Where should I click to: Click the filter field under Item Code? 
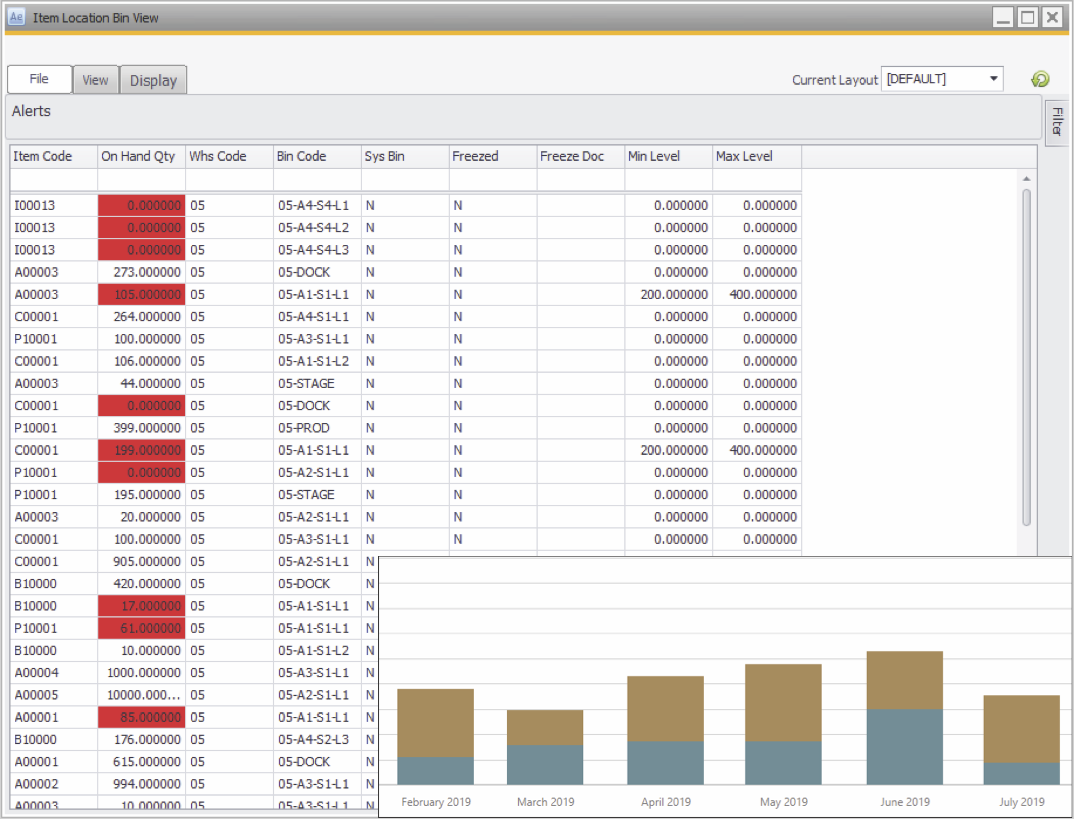tap(53, 179)
